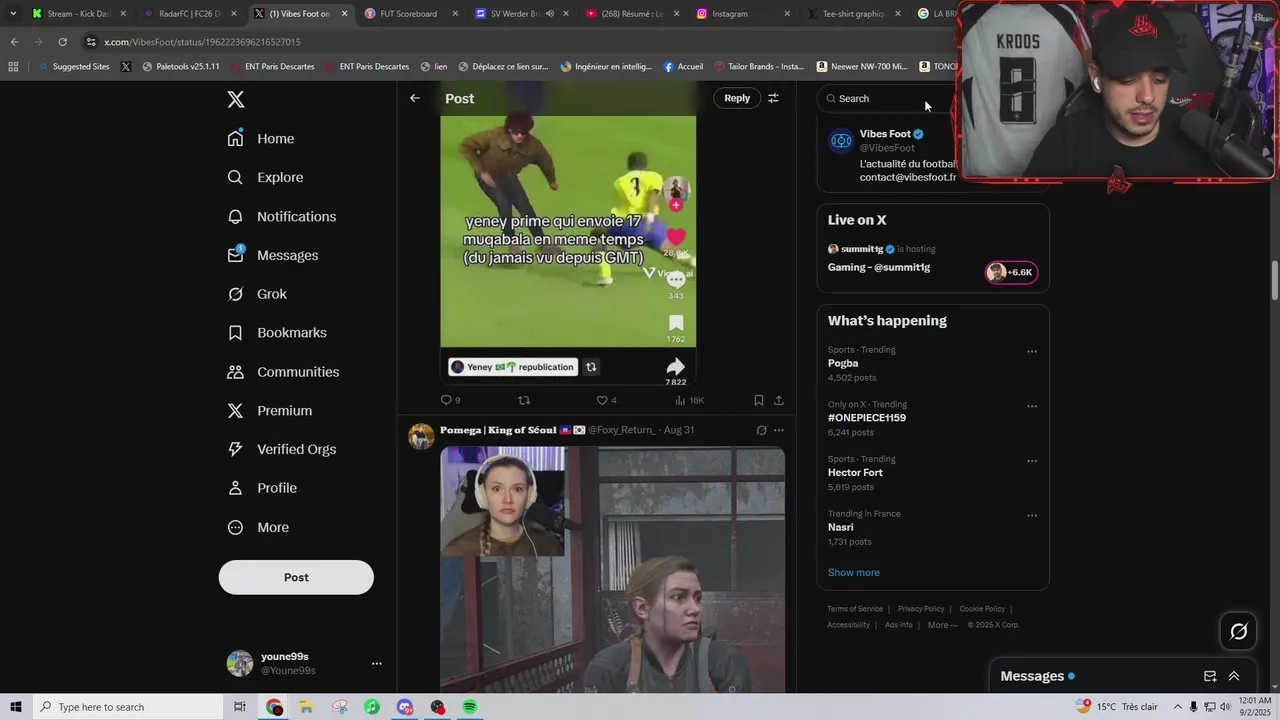Open more options for Nasri trend
1280x720 pixels.
click(1032, 516)
